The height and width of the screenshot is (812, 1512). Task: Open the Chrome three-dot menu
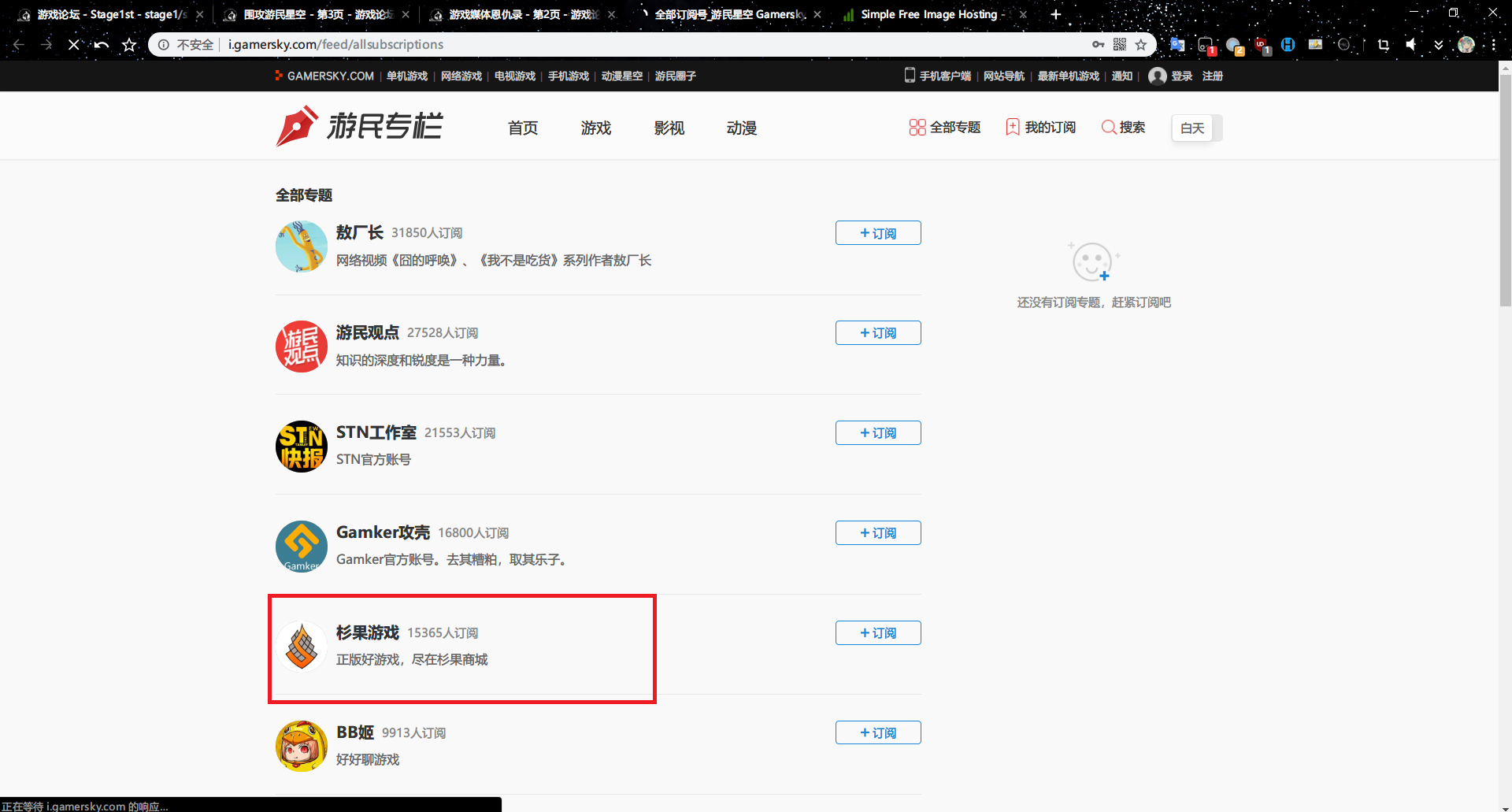[x=1493, y=45]
